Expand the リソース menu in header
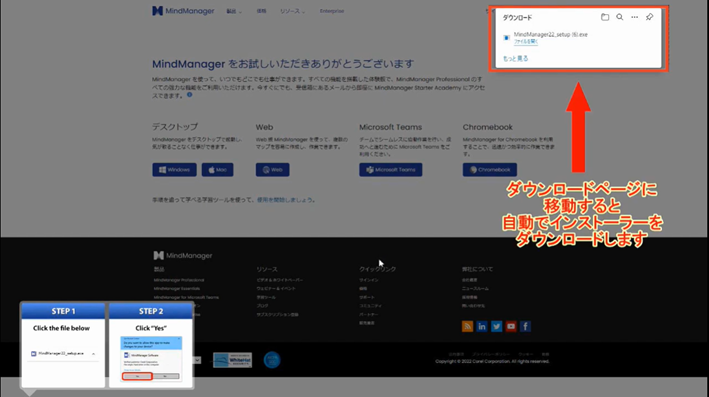709x397 pixels. pos(292,11)
